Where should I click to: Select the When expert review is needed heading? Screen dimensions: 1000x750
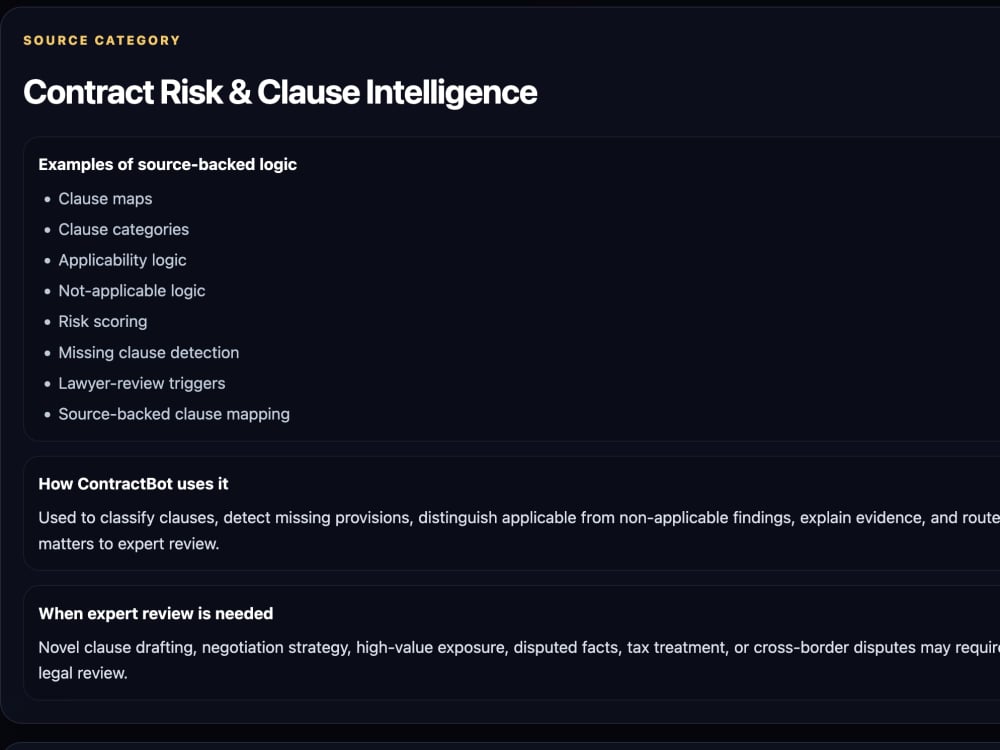click(156, 614)
